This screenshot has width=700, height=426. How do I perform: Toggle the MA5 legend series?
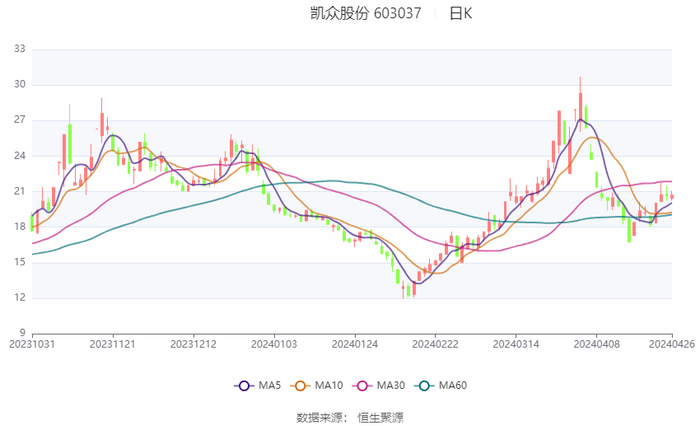pyautogui.click(x=258, y=385)
